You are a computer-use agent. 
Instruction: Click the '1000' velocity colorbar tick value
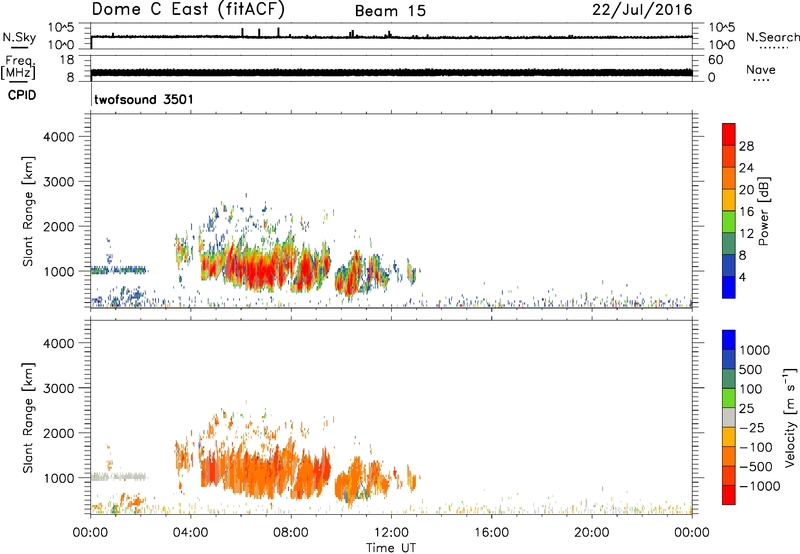[755, 350]
